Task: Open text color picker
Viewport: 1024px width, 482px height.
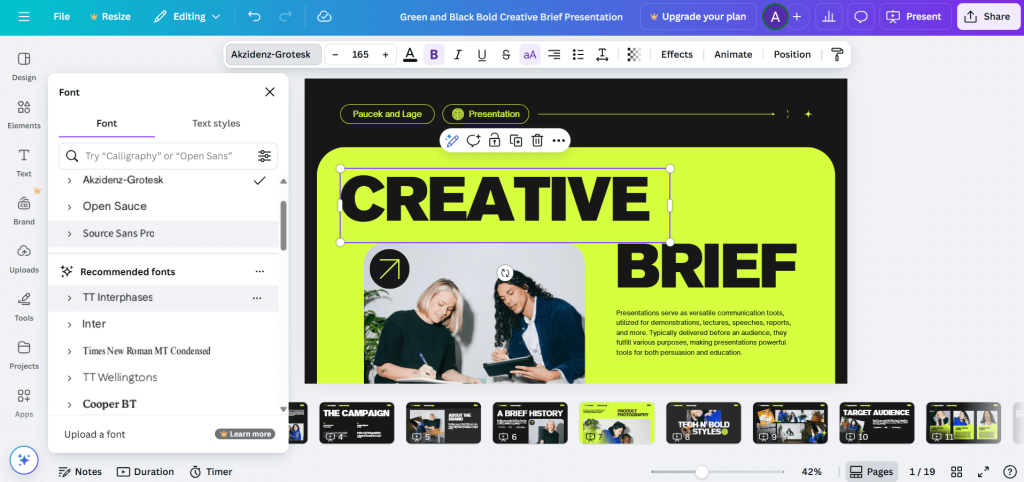Action: [409, 55]
